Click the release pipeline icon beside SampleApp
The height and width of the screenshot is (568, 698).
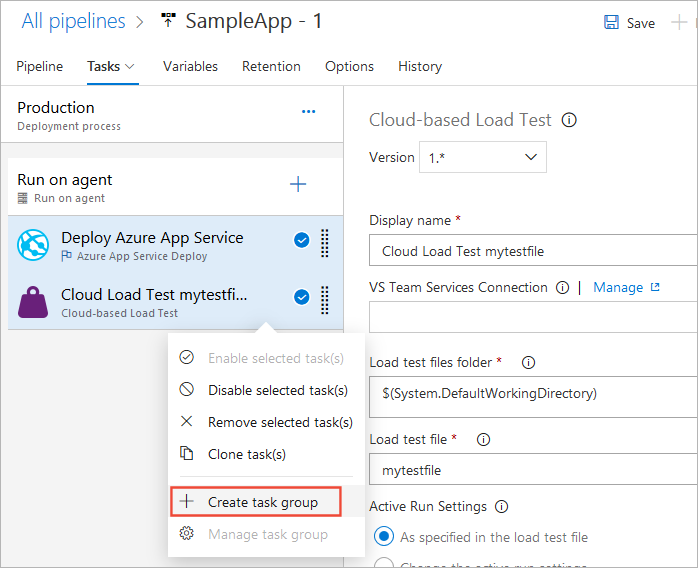coord(168,20)
